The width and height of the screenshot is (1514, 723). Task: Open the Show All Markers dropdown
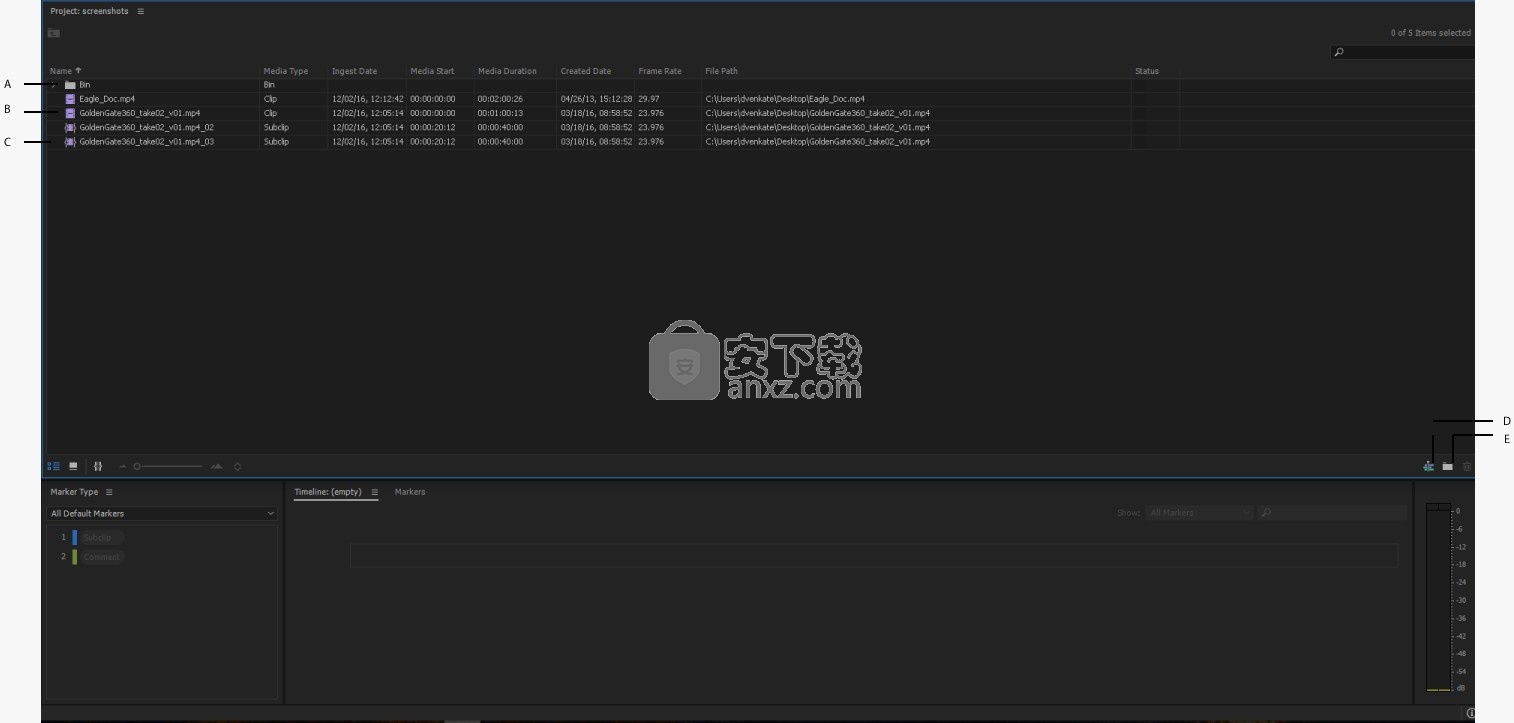(x=1199, y=513)
